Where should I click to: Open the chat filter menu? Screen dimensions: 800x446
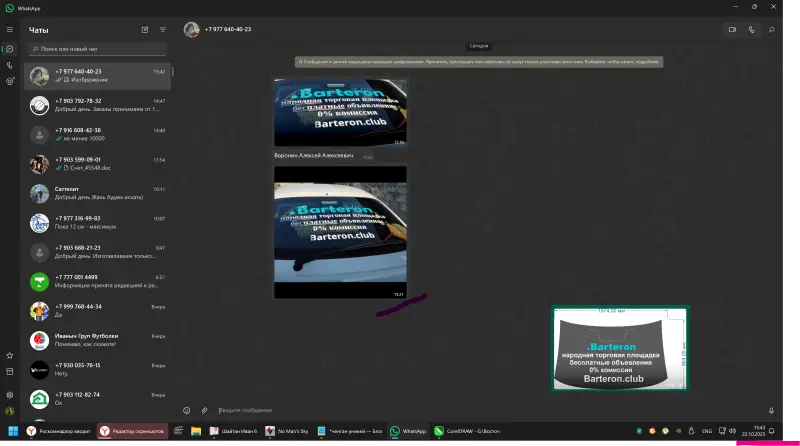[163, 30]
